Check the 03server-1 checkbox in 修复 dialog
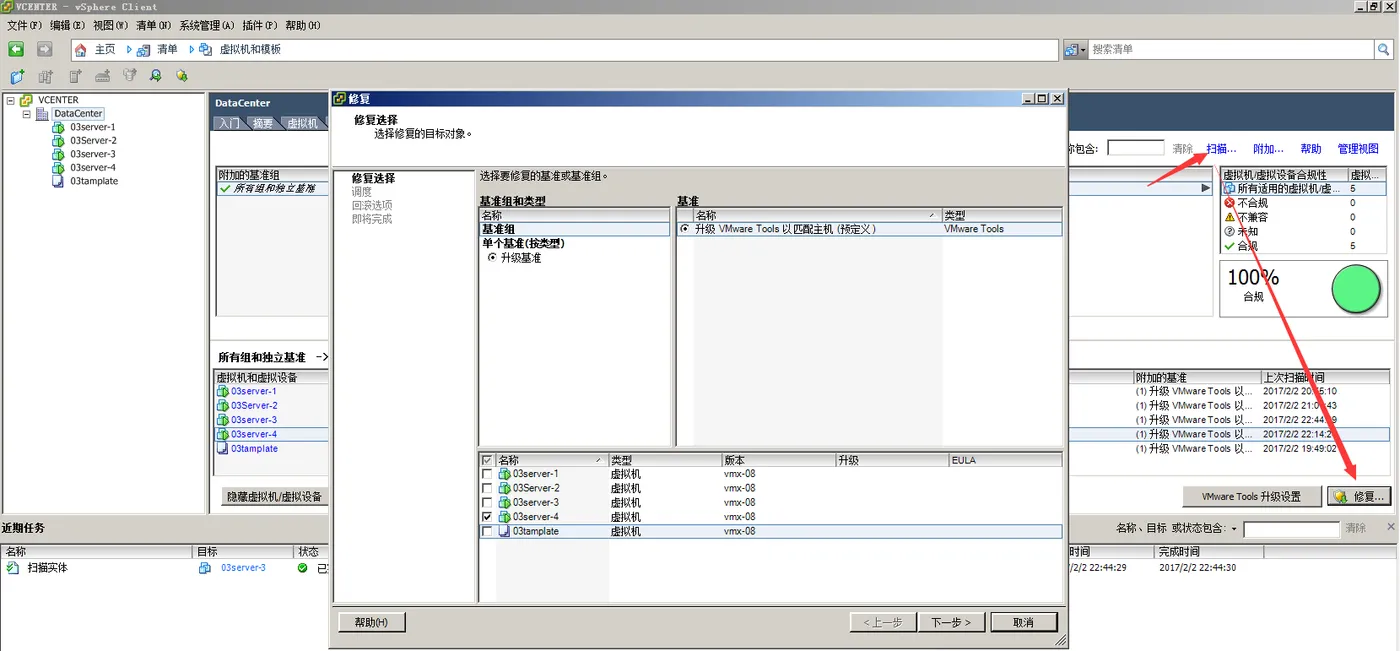The width and height of the screenshot is (1400, 651). pyautogui.click(x=487, y=474)
